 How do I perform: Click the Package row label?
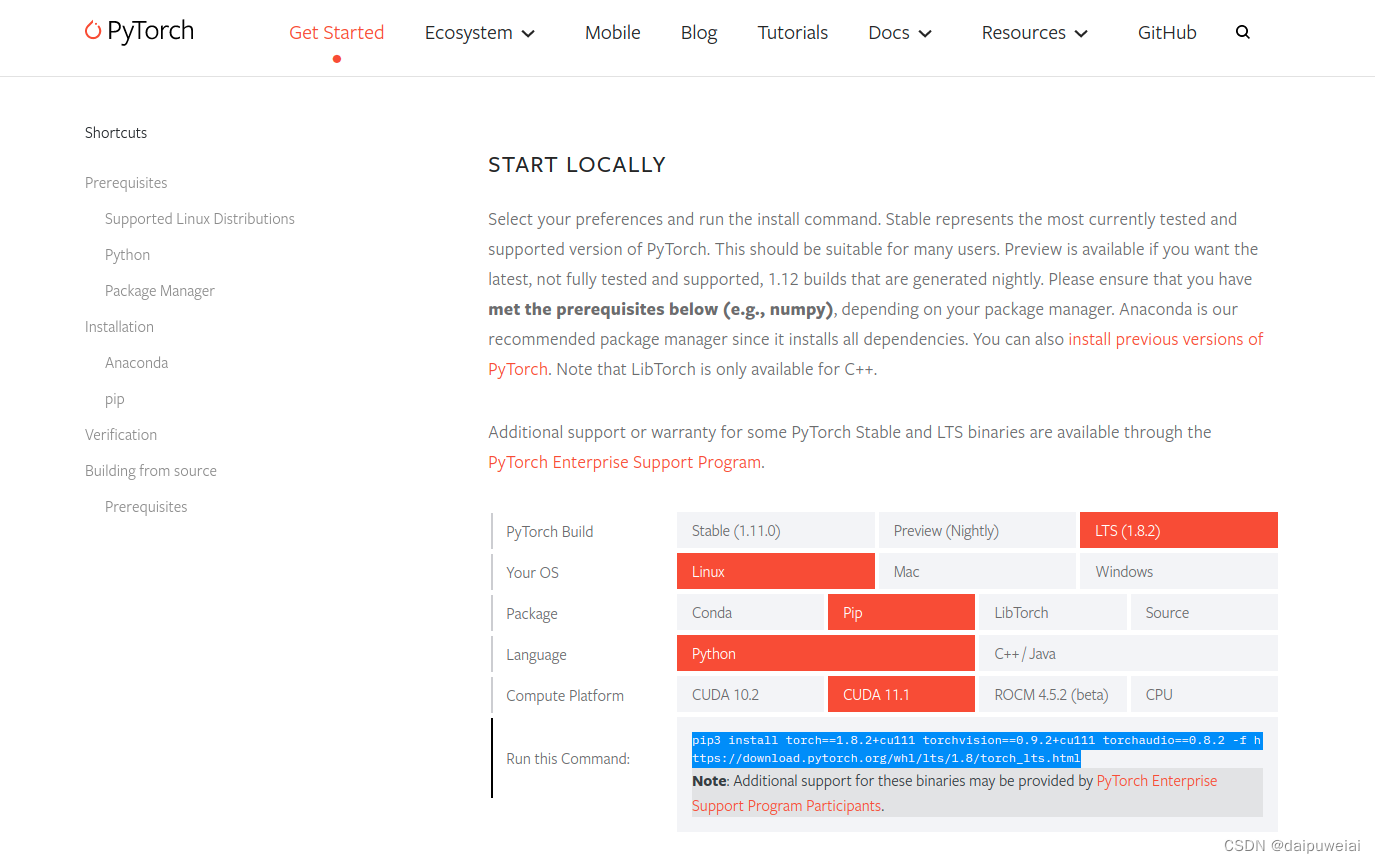(531, 613)
